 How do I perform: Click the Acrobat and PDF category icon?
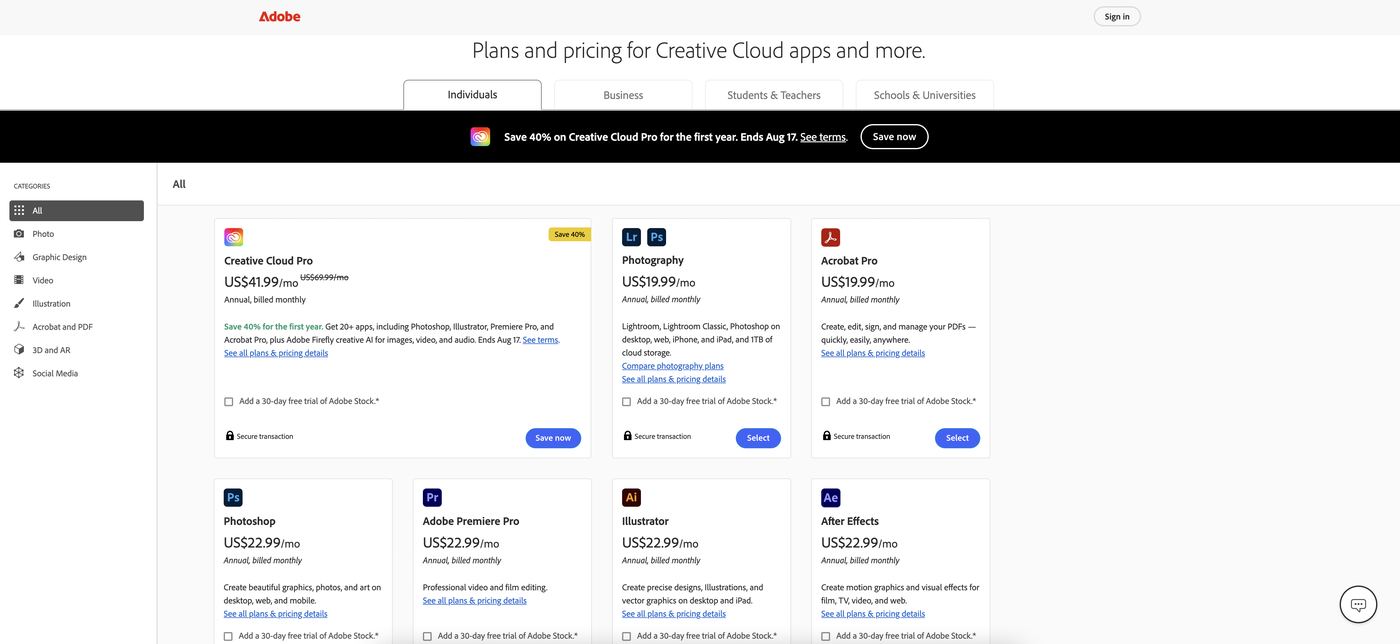click(19, 327)
